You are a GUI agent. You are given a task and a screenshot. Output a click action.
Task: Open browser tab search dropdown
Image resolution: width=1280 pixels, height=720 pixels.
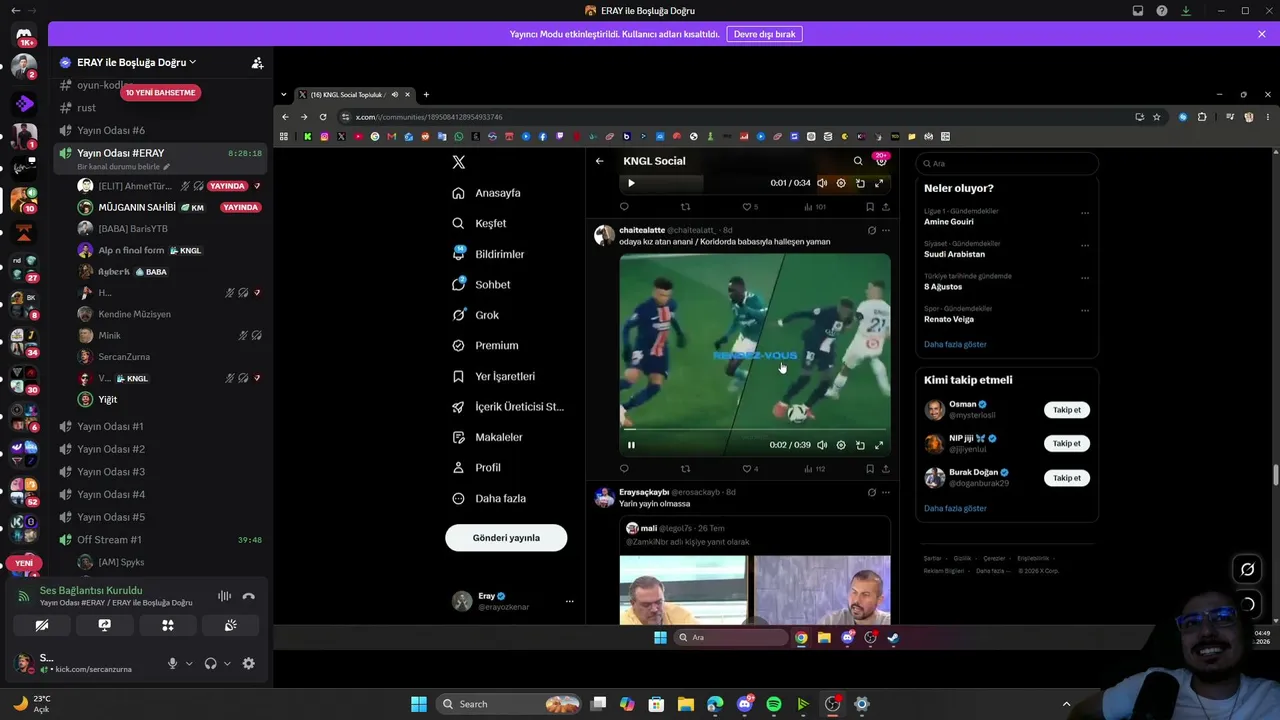pos(284,95)
